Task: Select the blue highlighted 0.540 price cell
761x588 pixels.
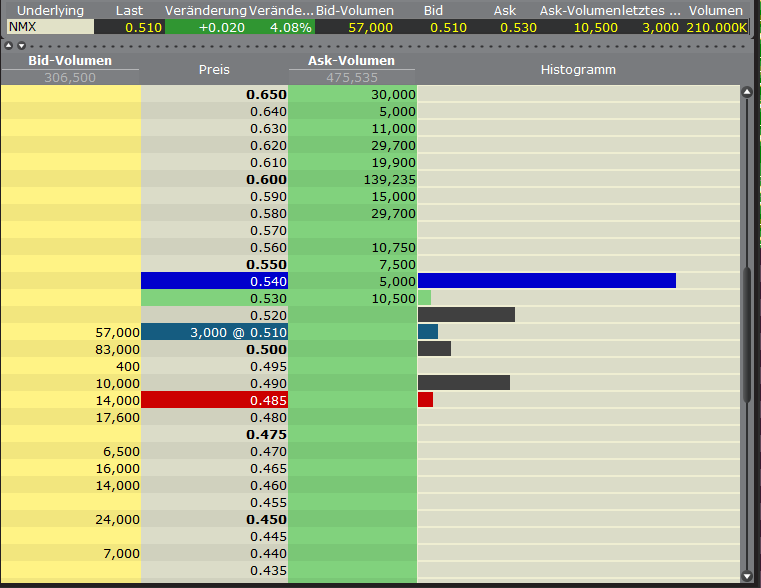Action: tap(214, 281)
